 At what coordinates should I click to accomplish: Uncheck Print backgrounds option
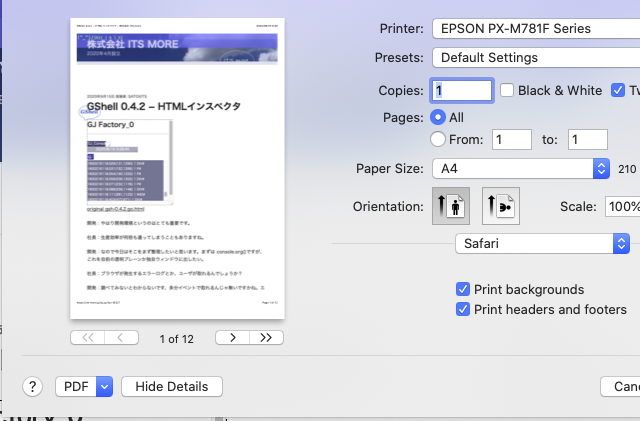coord(463,289)
